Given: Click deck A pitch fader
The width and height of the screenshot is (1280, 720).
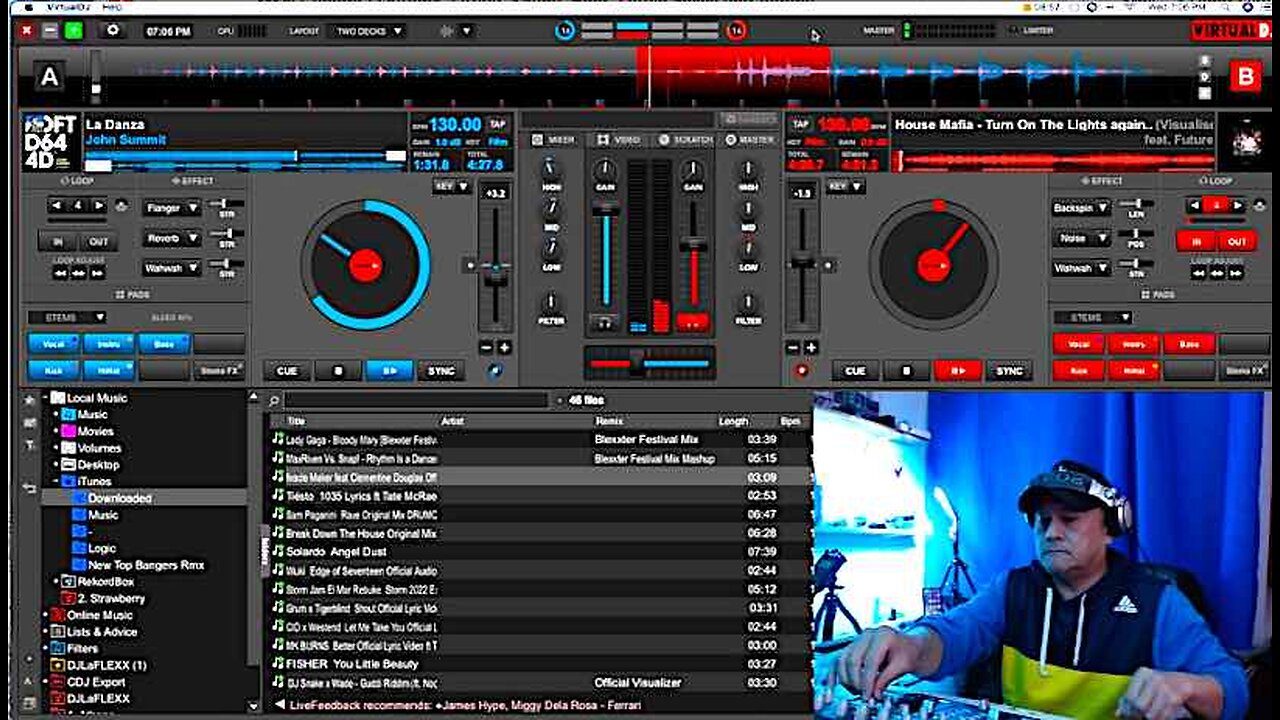Looking at the screenshot, I should [x=495, y=266].
